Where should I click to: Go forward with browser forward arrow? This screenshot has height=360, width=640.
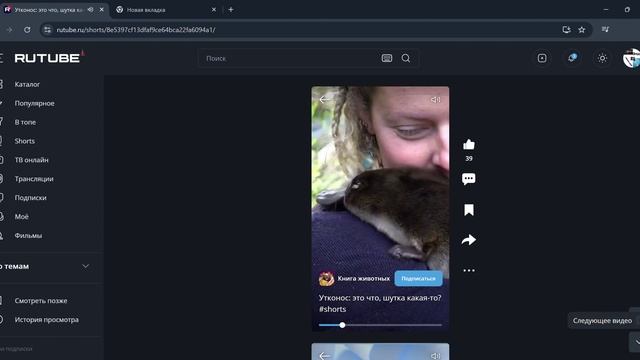tap(9, 30)
